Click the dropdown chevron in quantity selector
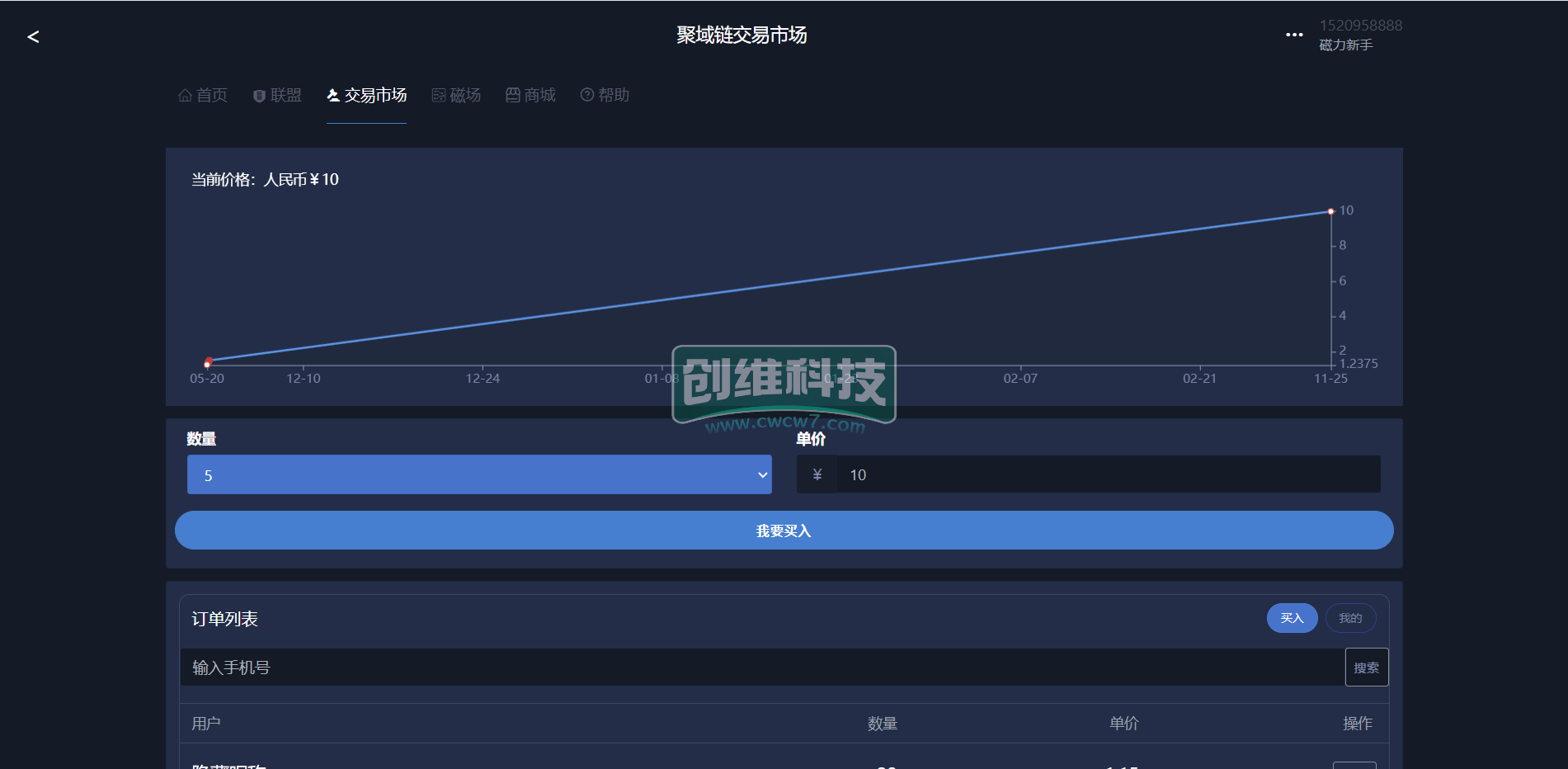The height and width of the screenshot is (769, 1568). (x=762, y=475)
